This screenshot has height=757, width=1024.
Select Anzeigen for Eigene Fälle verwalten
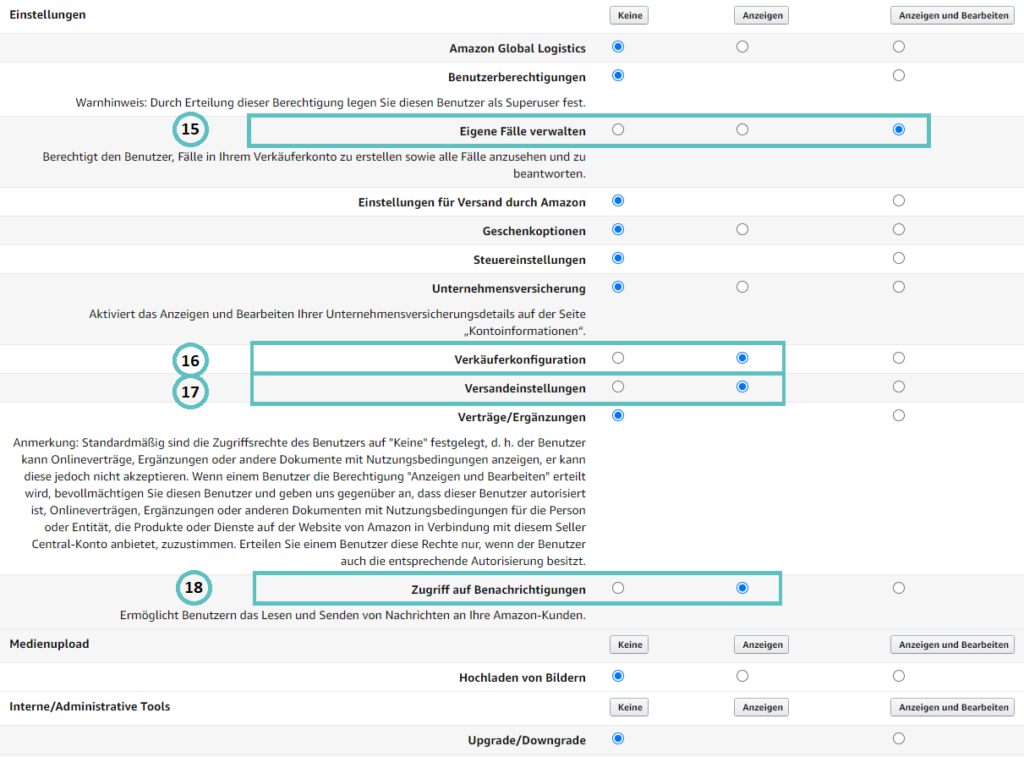click(742, 129)
